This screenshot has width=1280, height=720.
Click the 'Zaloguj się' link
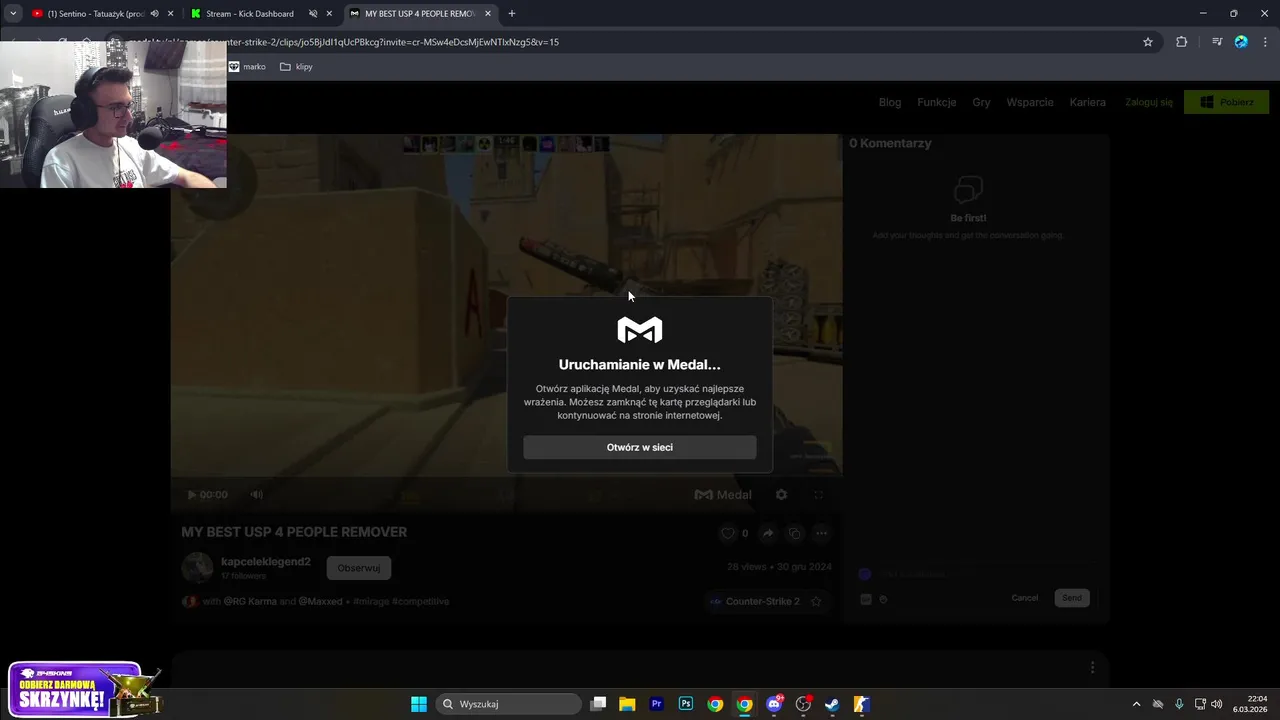(x=1149, y=102)
